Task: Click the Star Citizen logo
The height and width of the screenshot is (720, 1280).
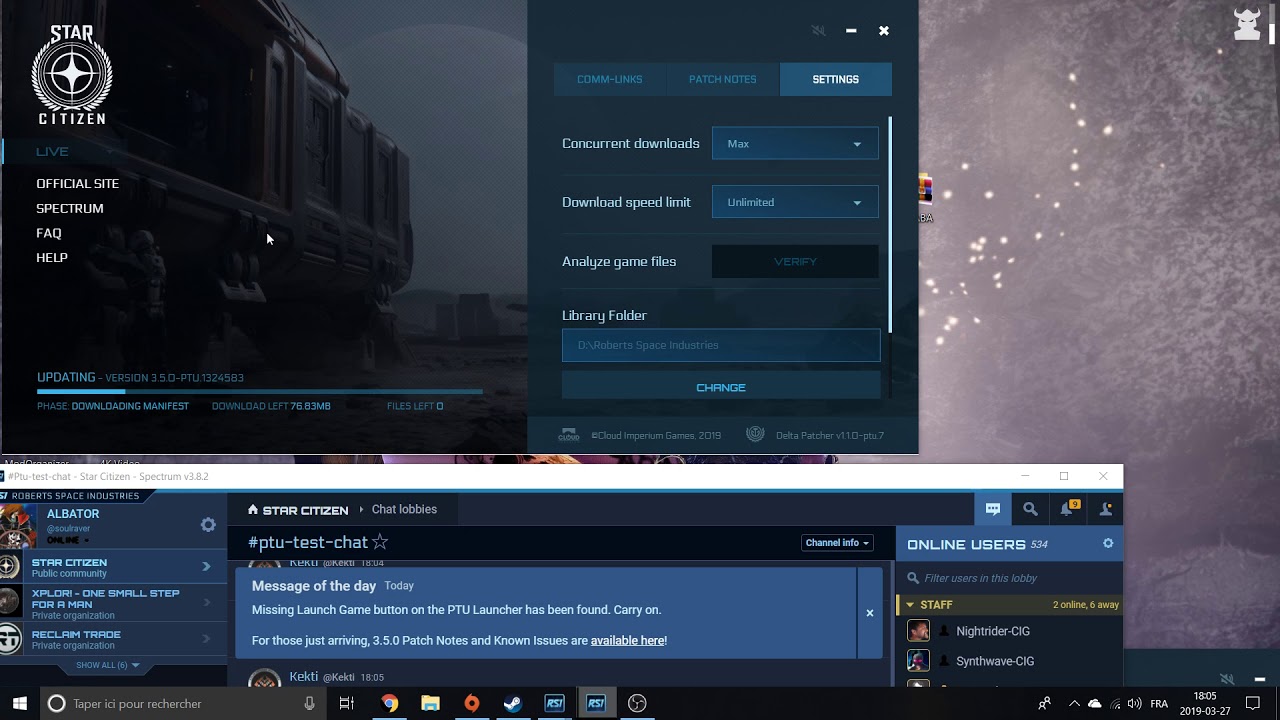Action: click(x=72, y=75)
